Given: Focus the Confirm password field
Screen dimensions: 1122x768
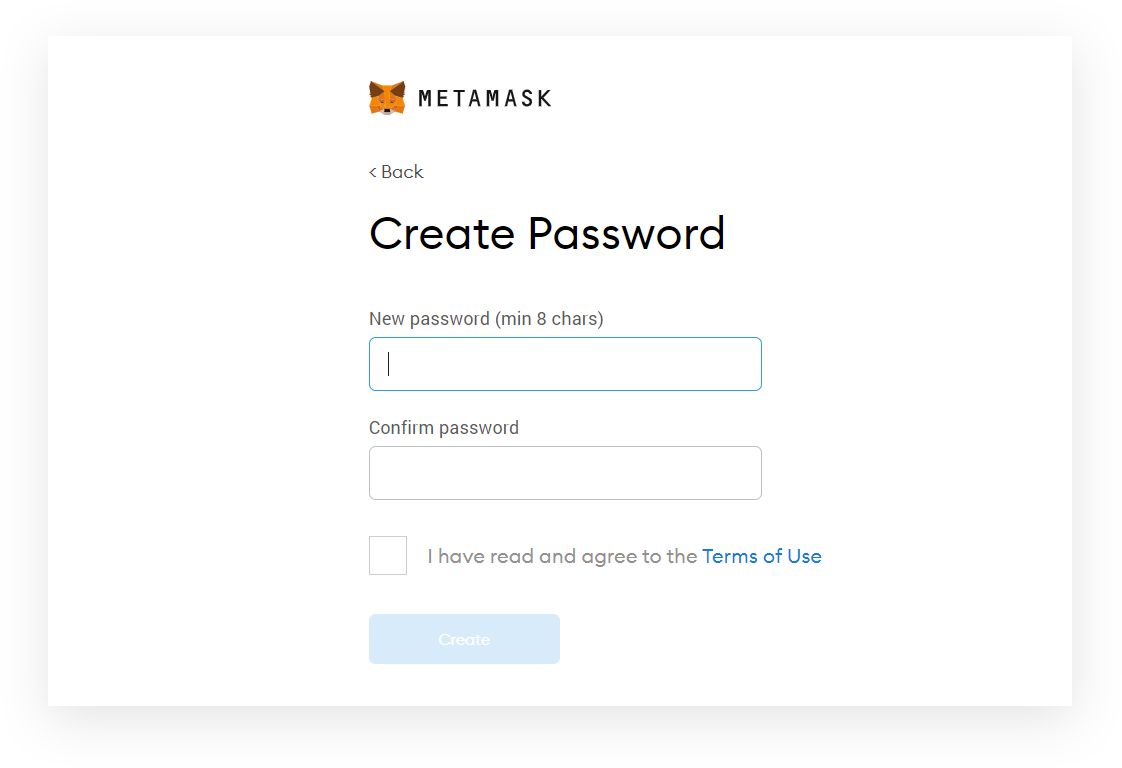Looking at the screenshot, I should 565,472.
